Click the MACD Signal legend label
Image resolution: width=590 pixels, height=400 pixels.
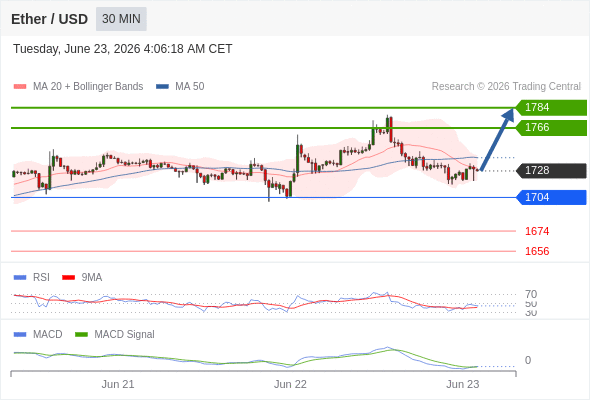click(124, 334)
